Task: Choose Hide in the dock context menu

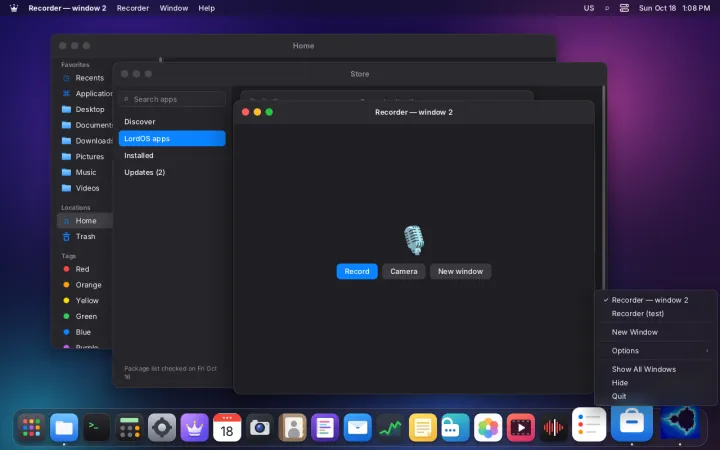Action: 656,382
